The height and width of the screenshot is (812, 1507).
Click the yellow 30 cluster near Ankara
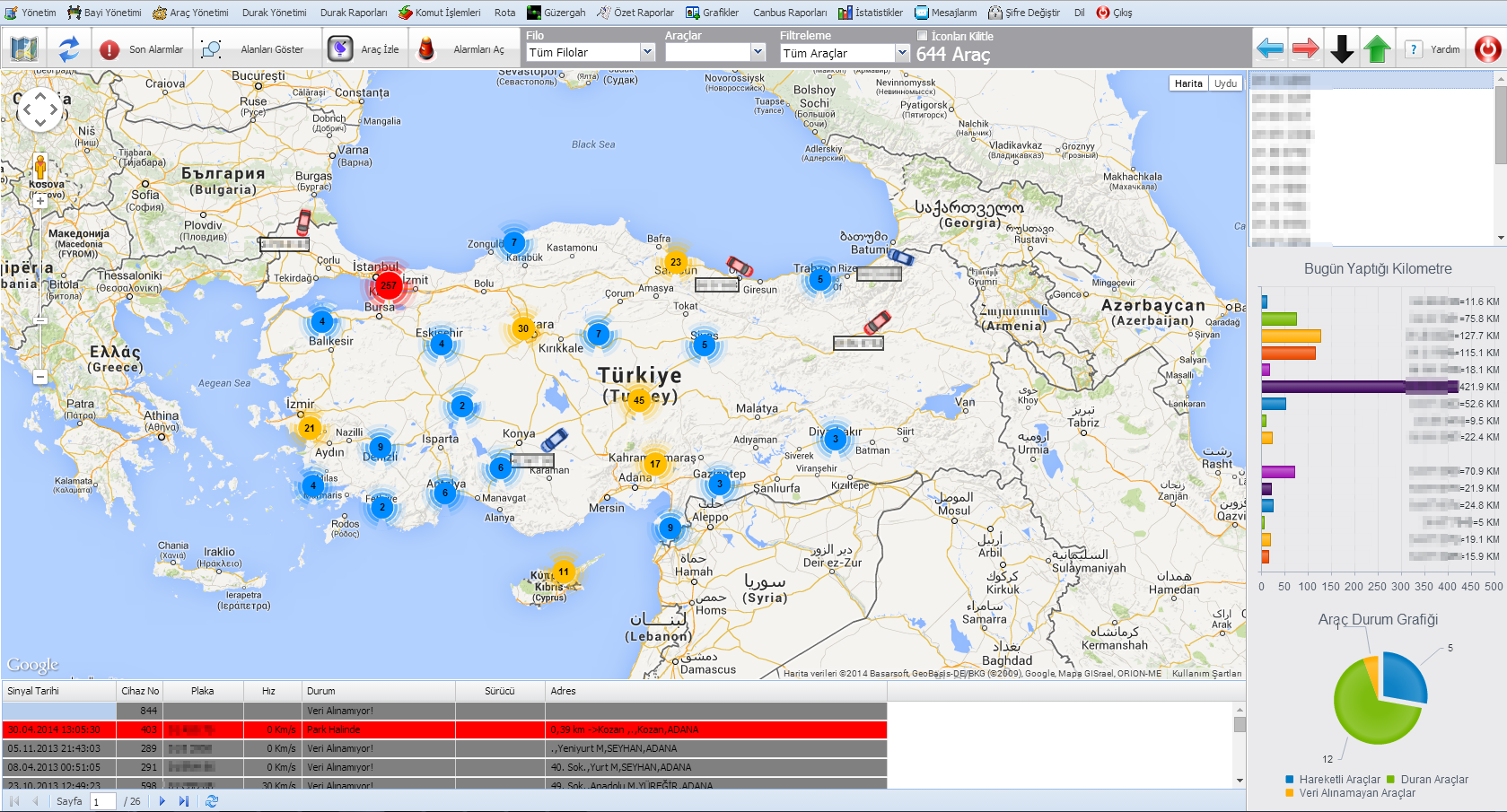point(523,328)
